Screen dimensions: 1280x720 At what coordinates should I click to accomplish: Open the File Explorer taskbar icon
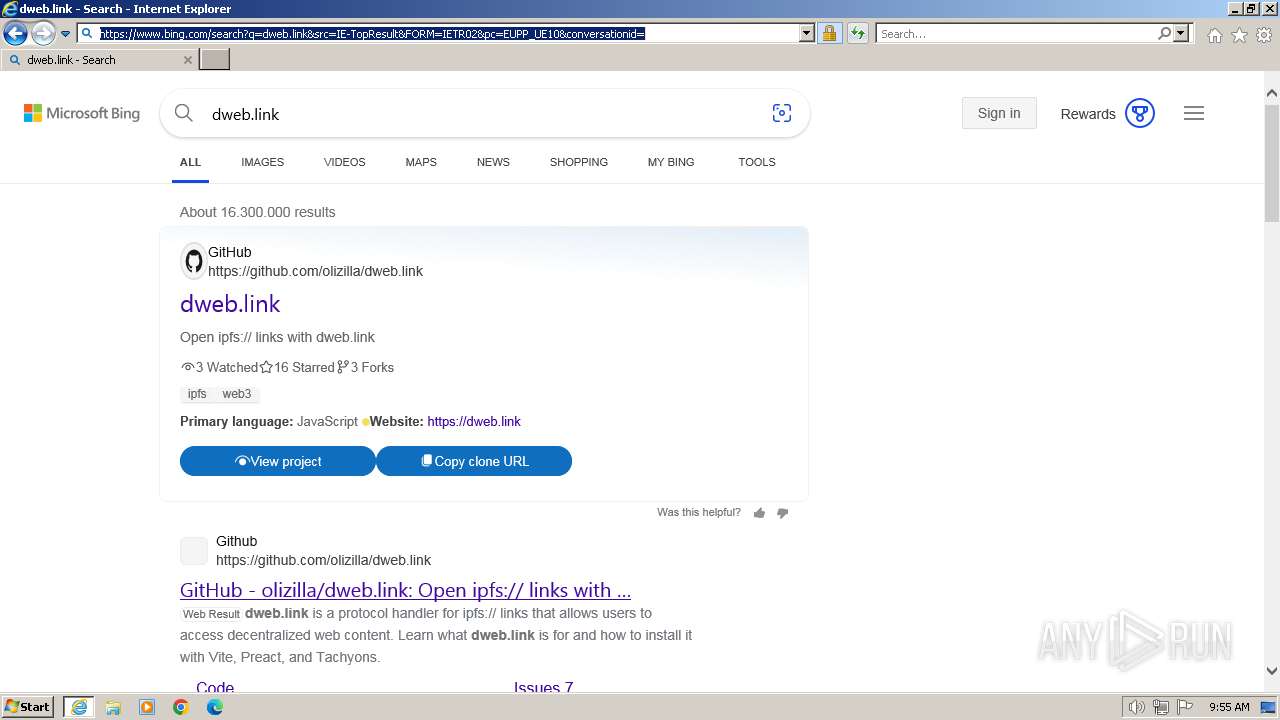coord(113,707)
